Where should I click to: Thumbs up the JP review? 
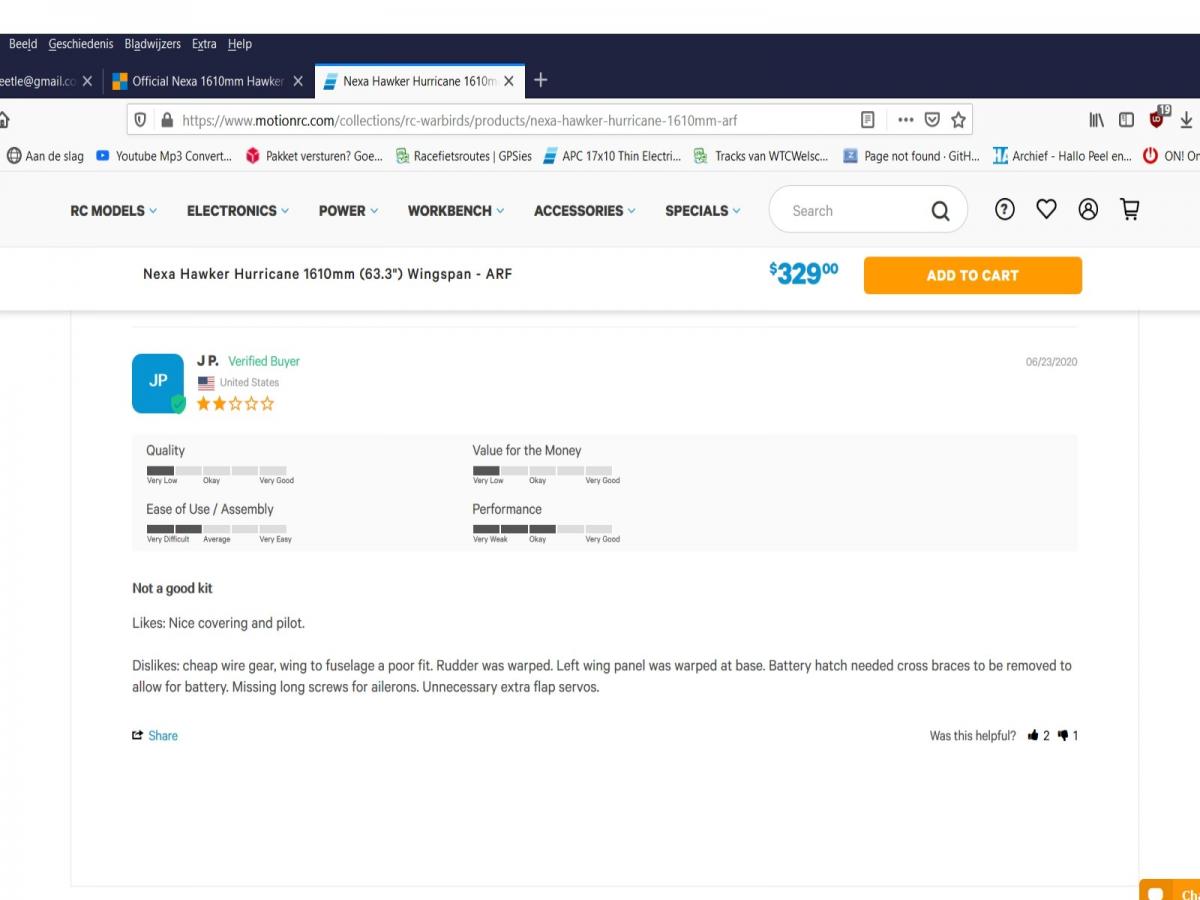click(1033, 736)
